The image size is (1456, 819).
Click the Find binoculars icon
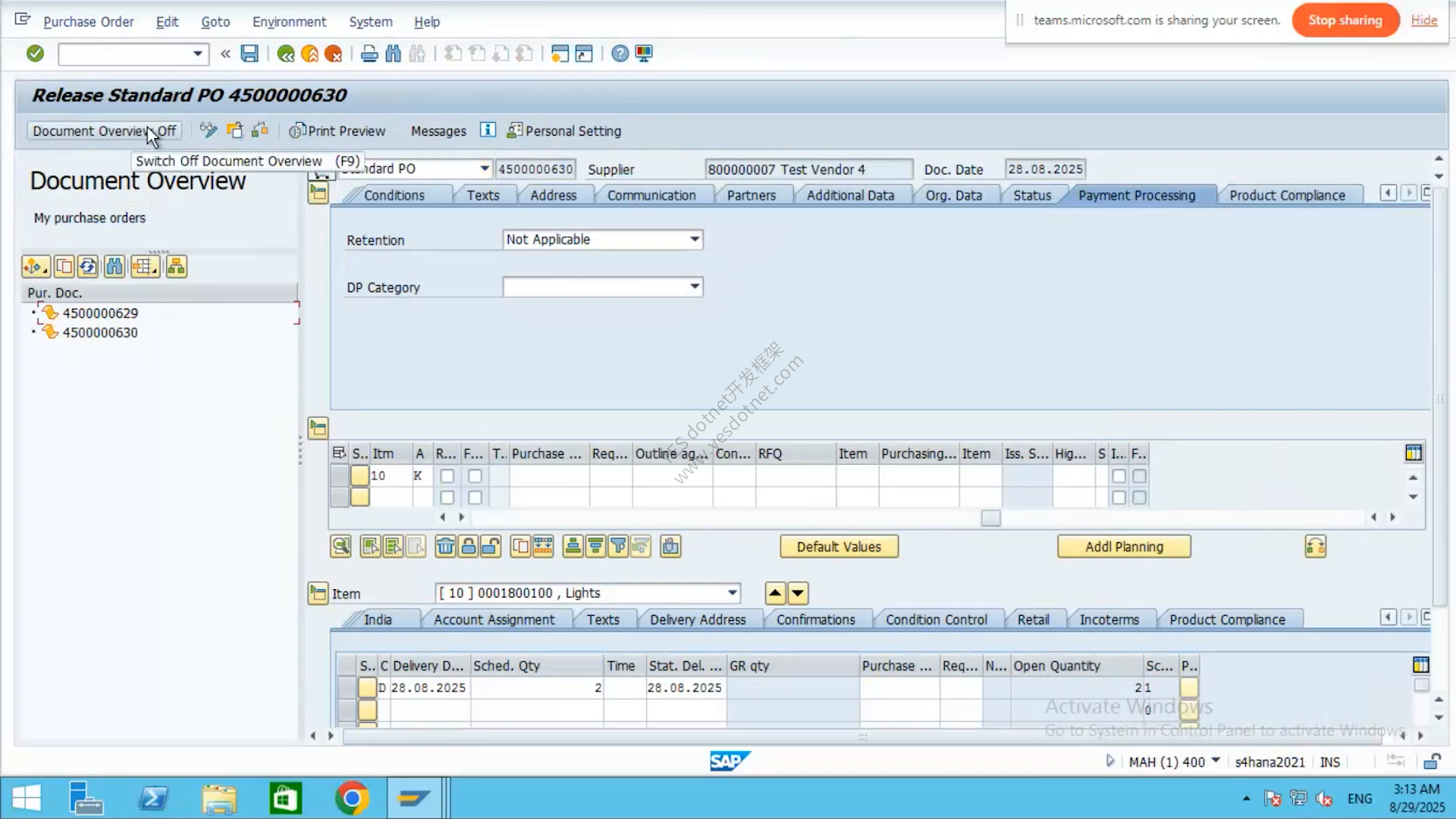click(x=393, y=54)
